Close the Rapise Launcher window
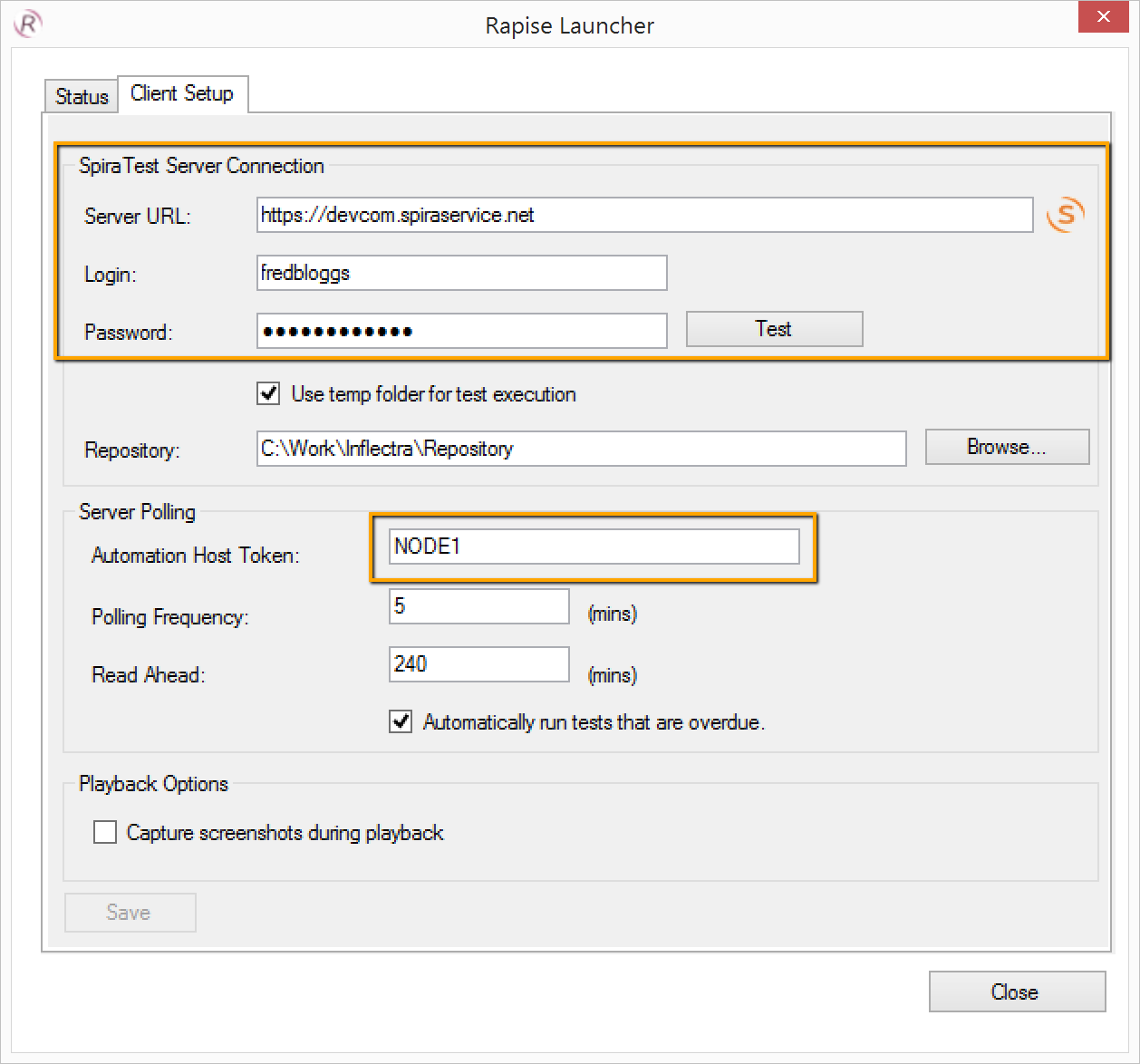This screenshot has width=1140, height=1064. (1102, 17)
